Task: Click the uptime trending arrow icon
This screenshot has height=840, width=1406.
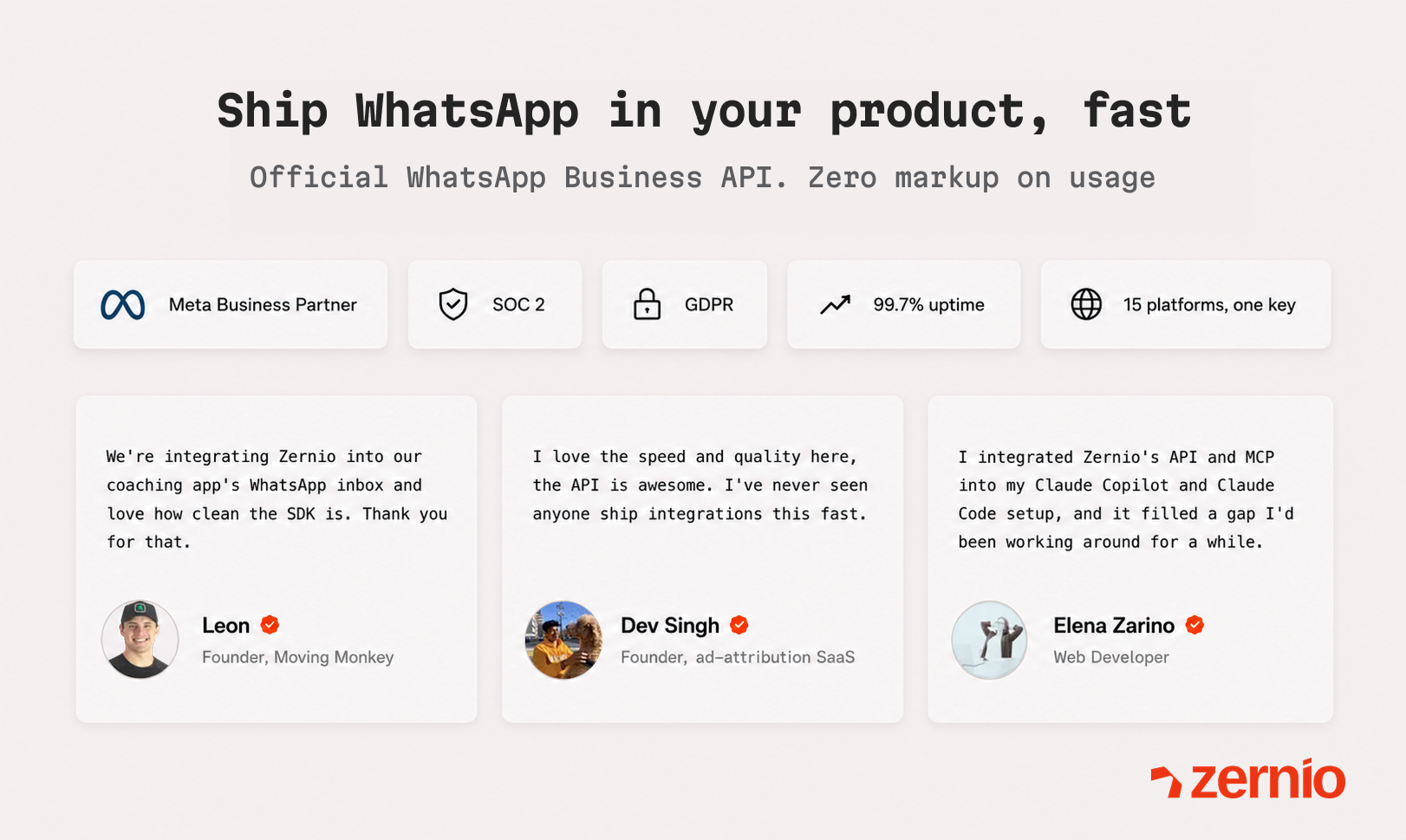Action: pos(836,305)
